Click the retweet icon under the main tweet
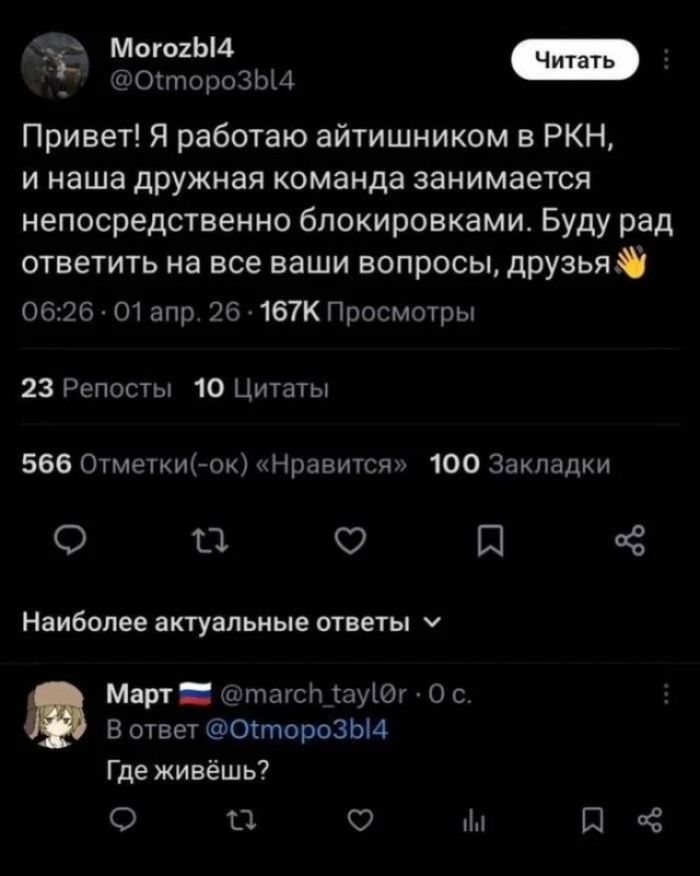The image size is (700, 876). (x=208, y=539)
